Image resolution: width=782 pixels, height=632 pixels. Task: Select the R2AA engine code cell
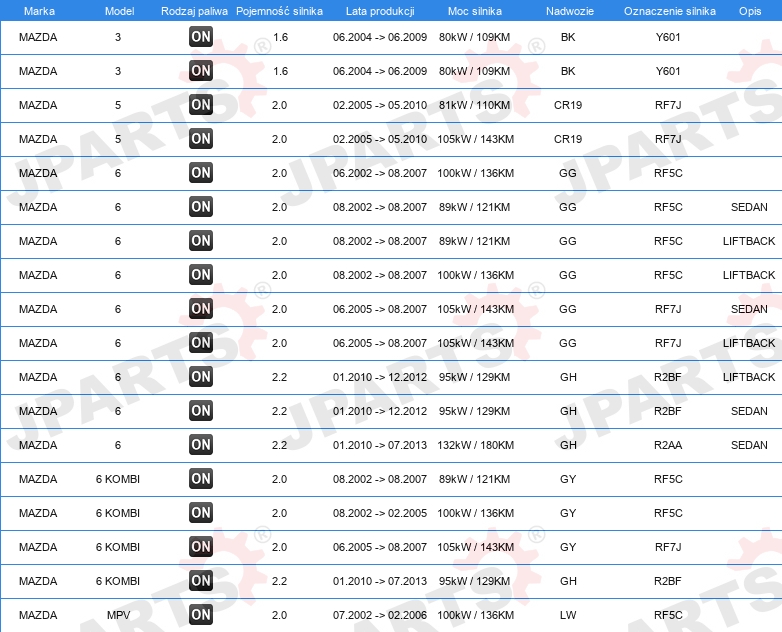point(668,445)
